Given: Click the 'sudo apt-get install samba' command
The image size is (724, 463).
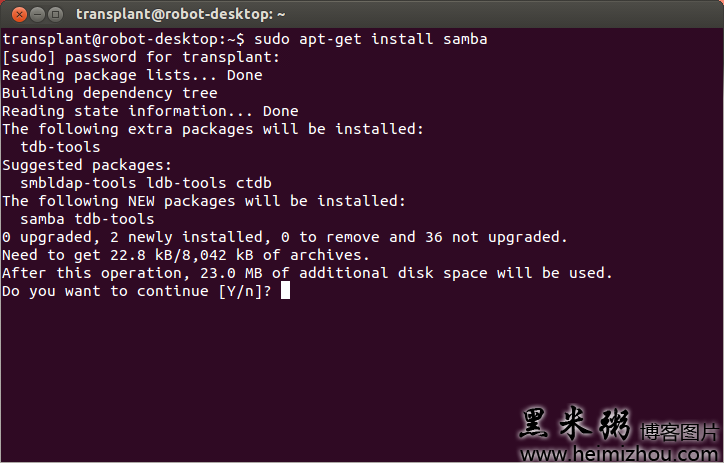Looking at the screenshot, I should pos(370,39).
